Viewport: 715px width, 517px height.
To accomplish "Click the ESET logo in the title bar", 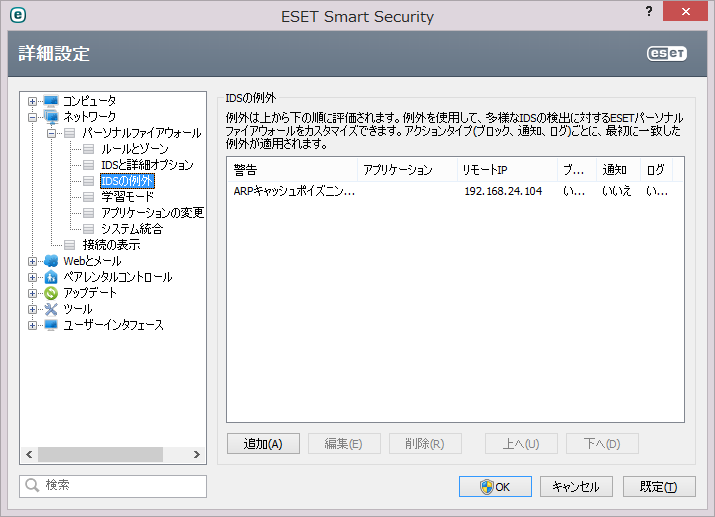I will [x=17, y=15].
